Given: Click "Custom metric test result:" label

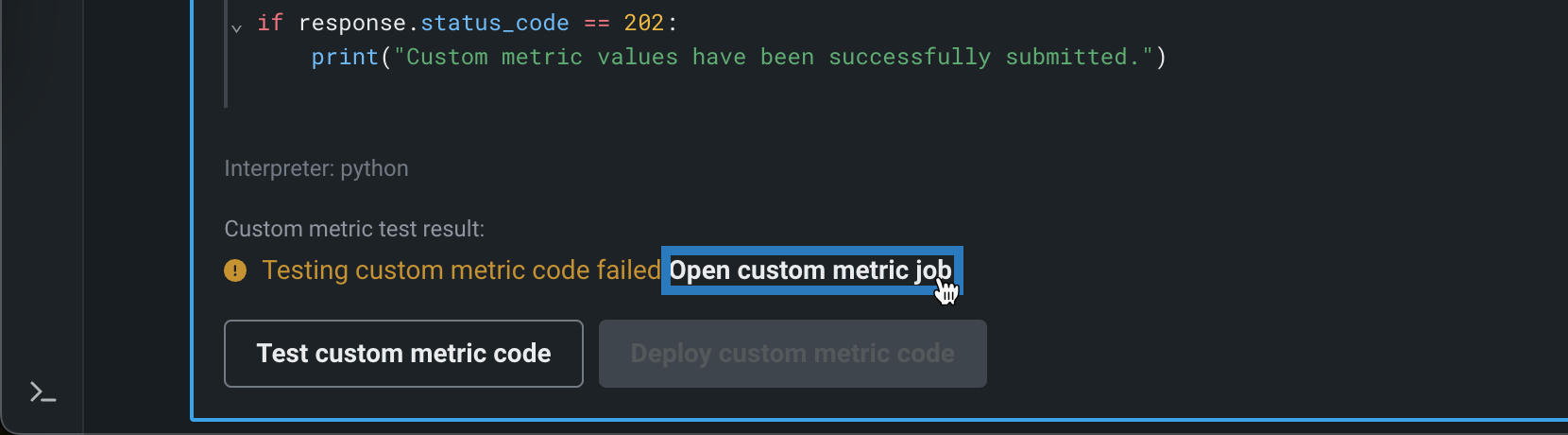Looking at the screenshot, I should [354, 229].
